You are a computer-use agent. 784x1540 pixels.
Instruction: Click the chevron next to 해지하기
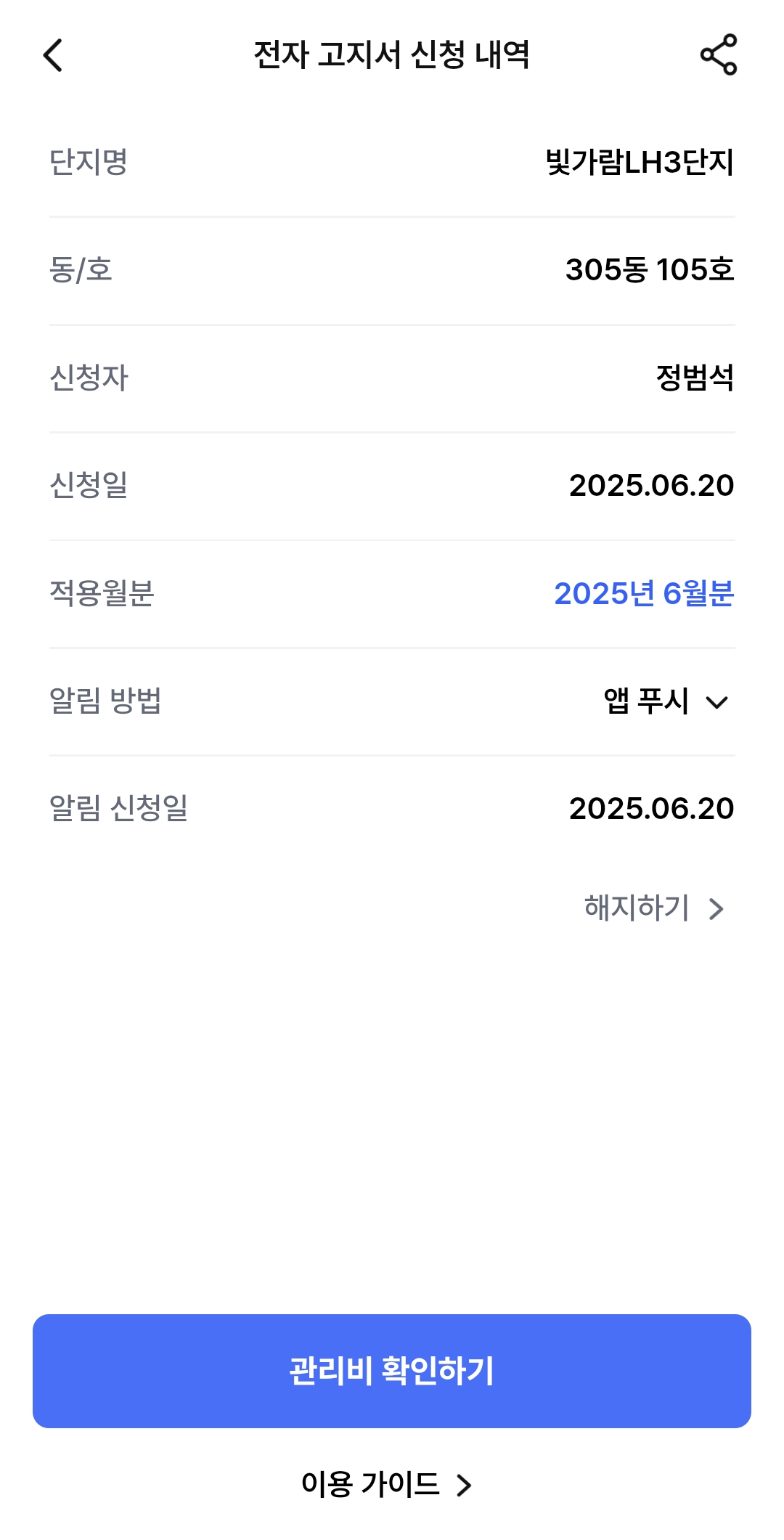[716, 909]
